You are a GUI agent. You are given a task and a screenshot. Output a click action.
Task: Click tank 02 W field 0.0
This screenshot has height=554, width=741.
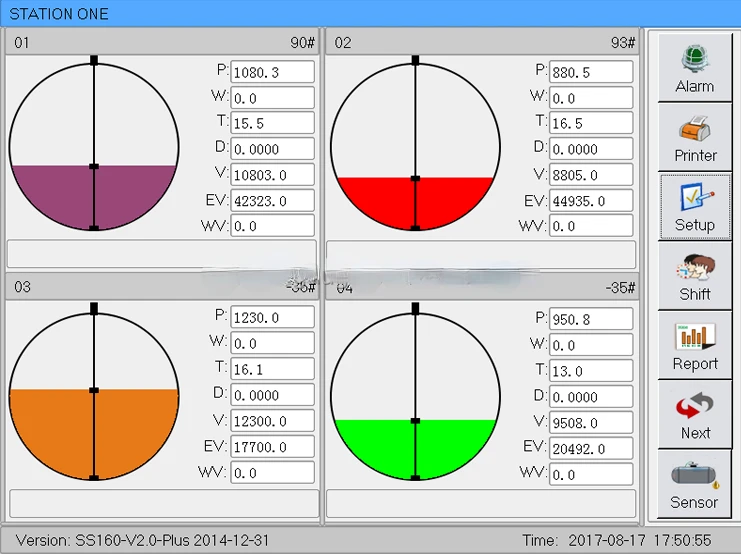pyautogui.click(x=591, y=97)
